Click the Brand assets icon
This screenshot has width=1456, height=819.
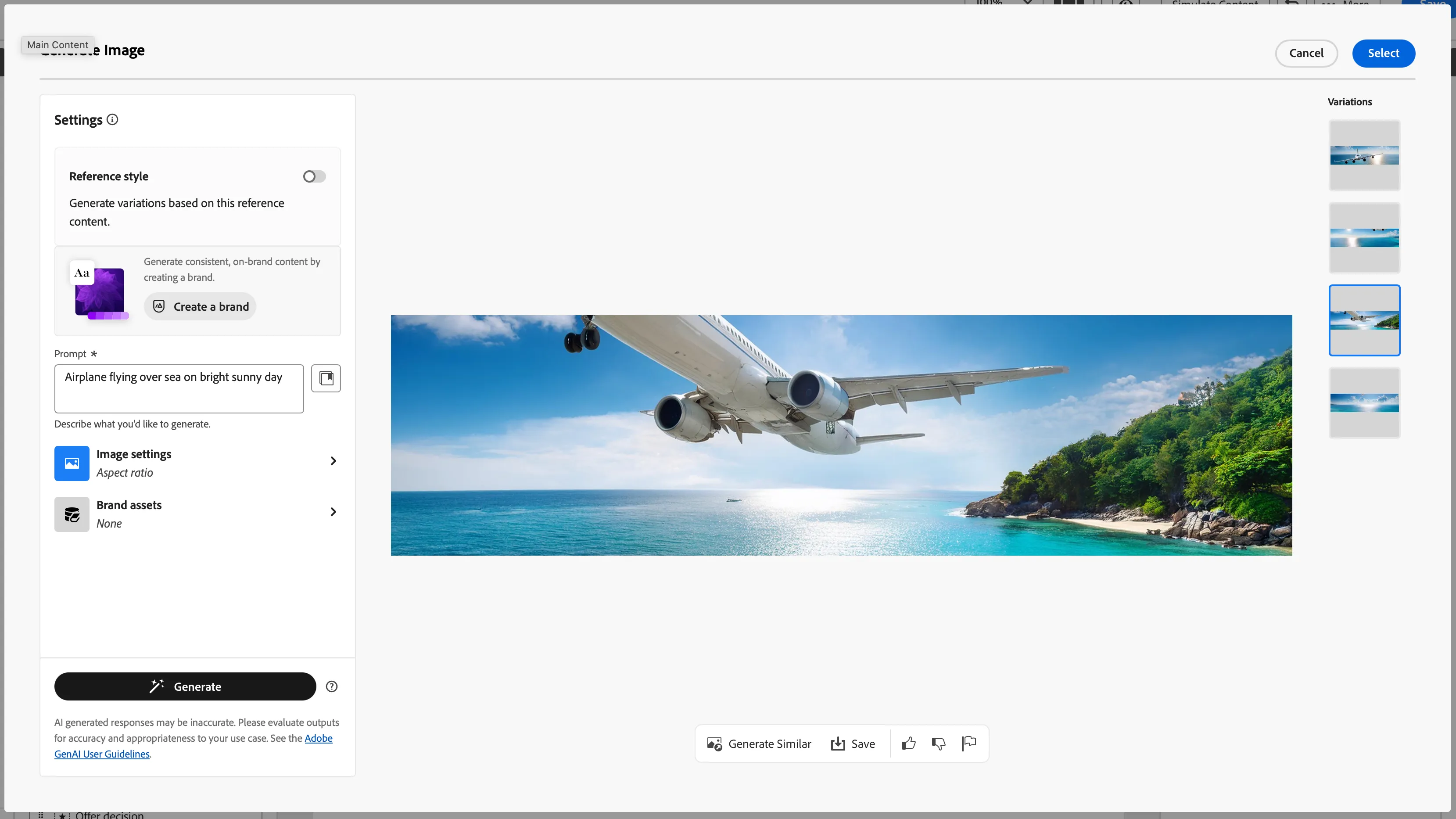(72, 514)
